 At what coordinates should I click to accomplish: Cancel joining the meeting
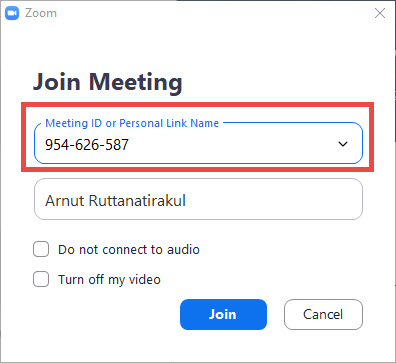coord(323,314)
